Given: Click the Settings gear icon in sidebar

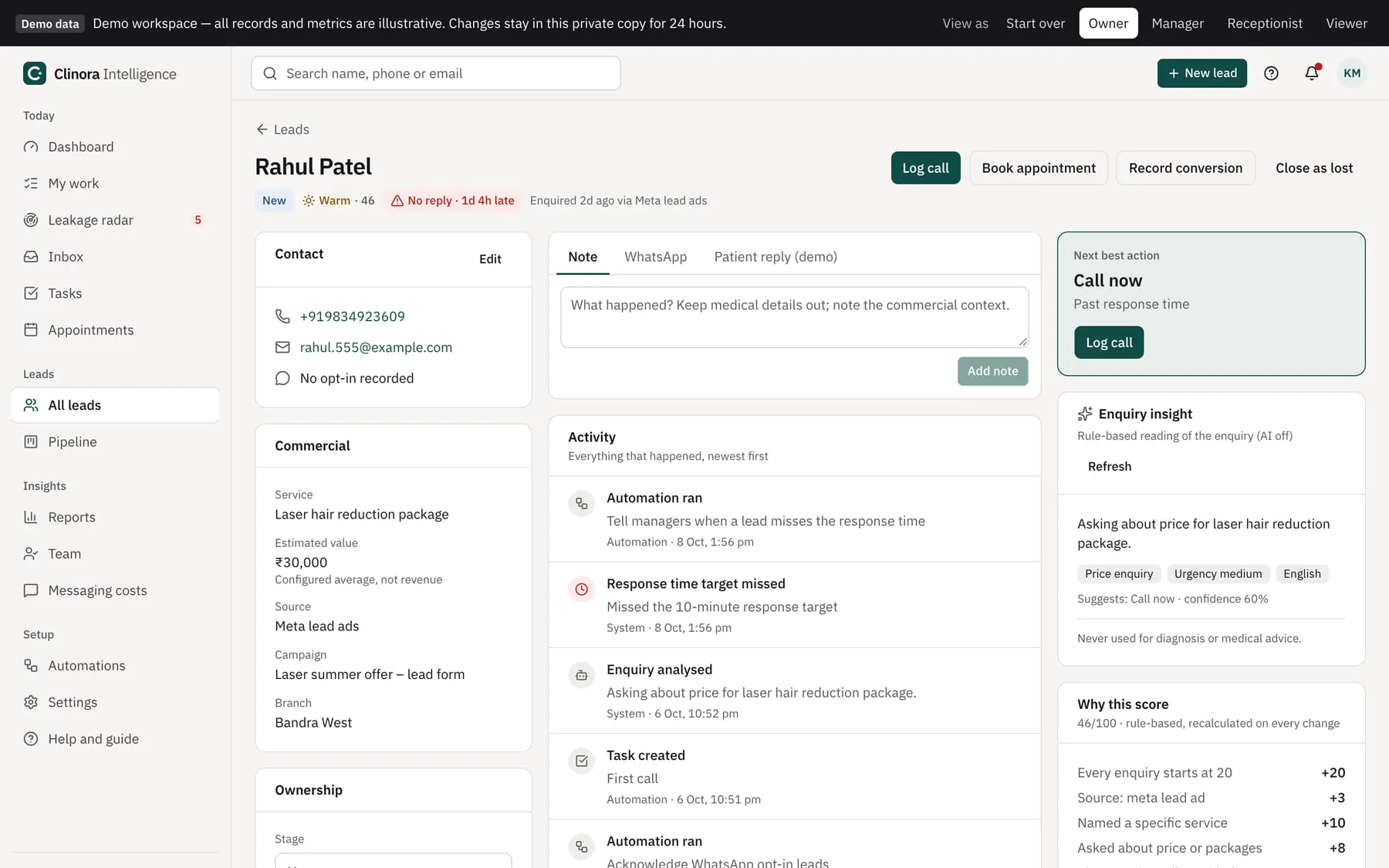Looking at the screenshot, I should point(31,702).
